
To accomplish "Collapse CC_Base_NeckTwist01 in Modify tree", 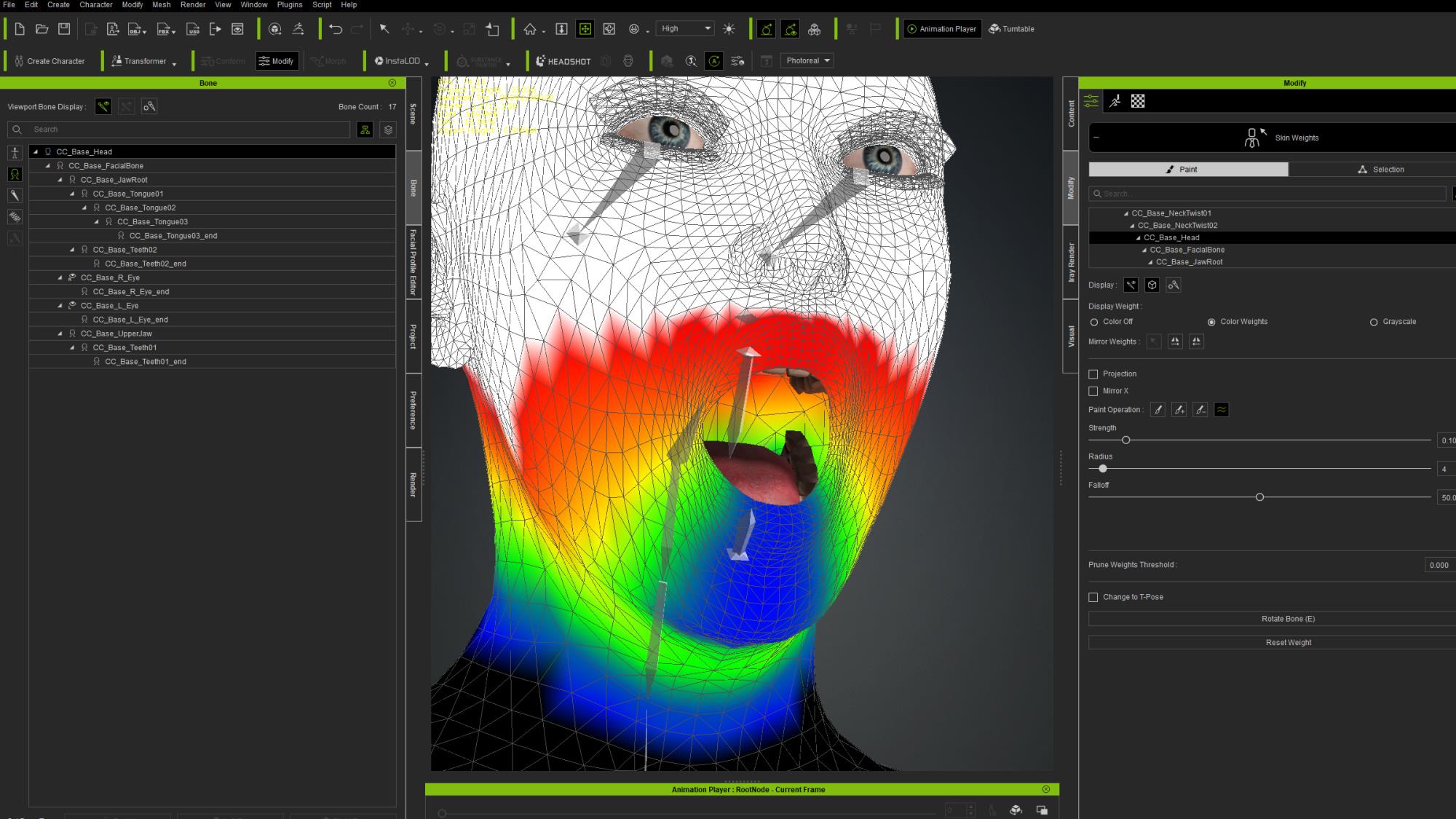I will (1125, 214).
